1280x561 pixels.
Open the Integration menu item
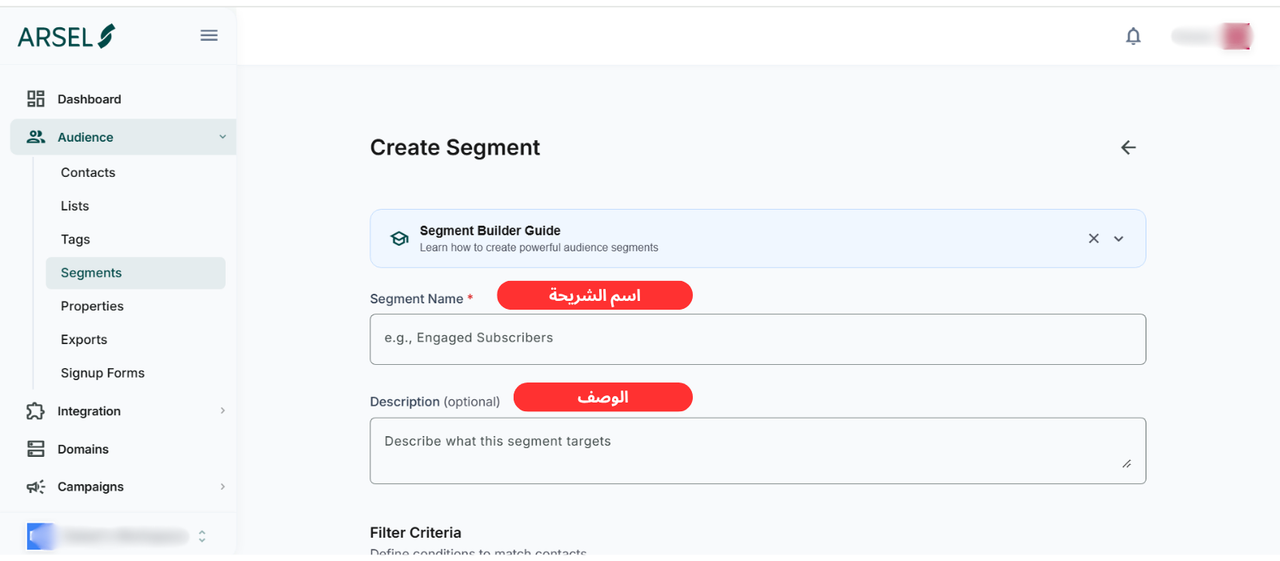click(89, 411)
